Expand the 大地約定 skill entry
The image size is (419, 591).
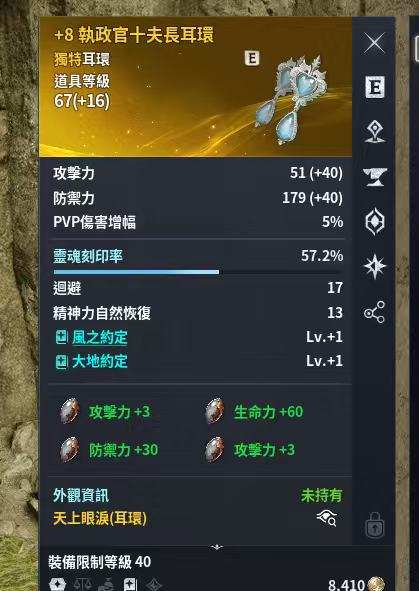pyautogui.click(x=61, y=362)
